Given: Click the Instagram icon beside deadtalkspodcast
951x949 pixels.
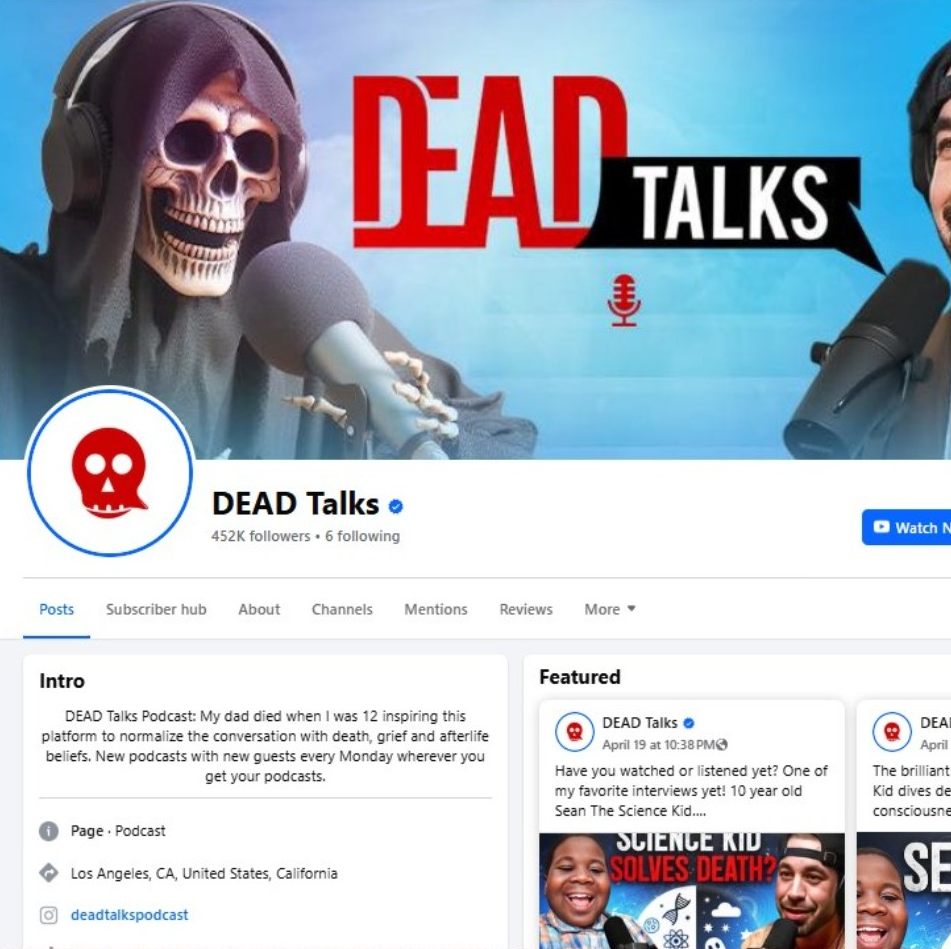Looking at the screenshot, I should 49,914.
